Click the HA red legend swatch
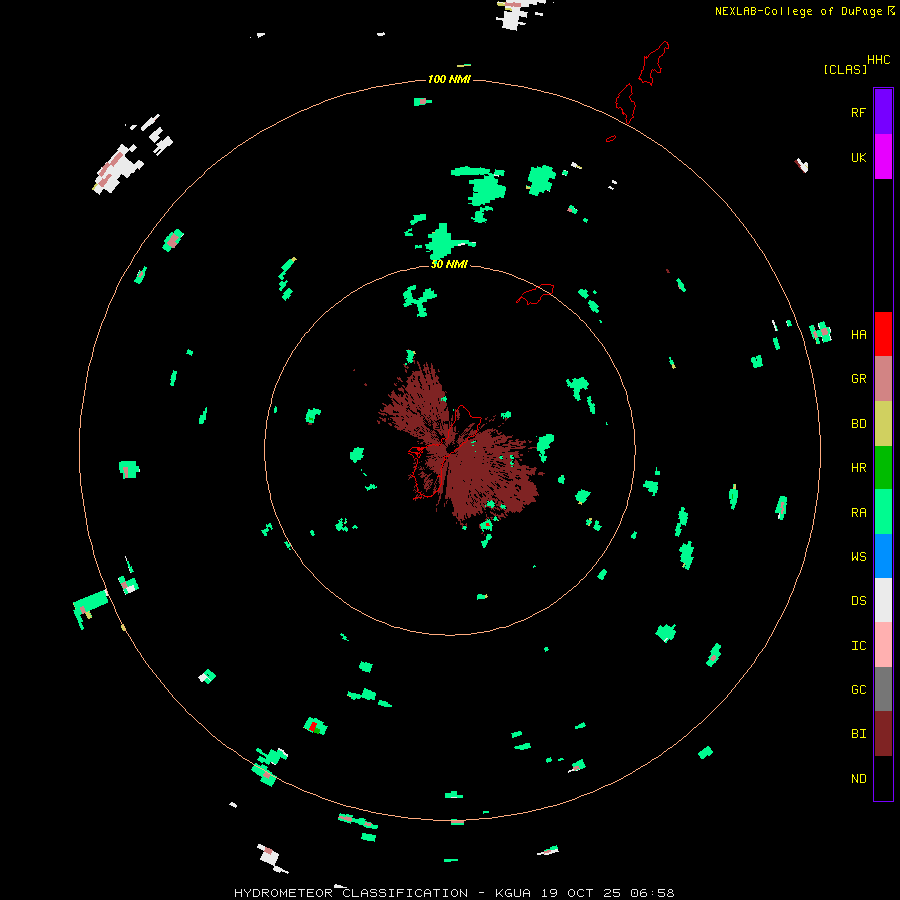900x900 pixels. click(x=883, y=334)
